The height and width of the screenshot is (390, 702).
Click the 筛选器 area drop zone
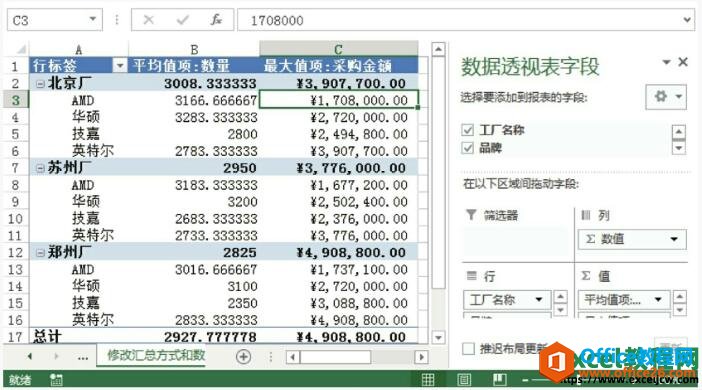[x=516, y=242]
